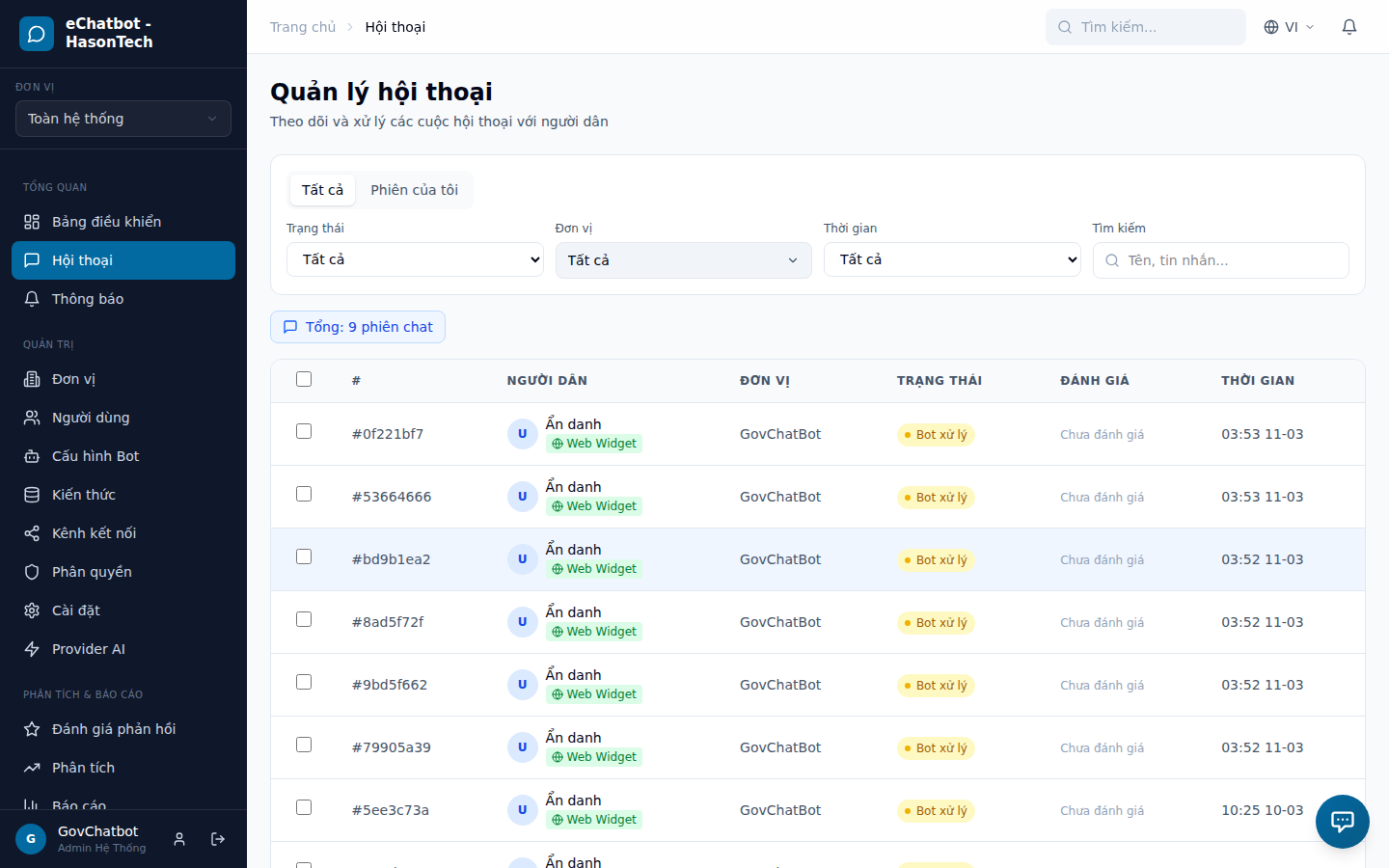Select checkbox for conversation #0f221bf7
The image size is (1389, 868).
point(304,431)
